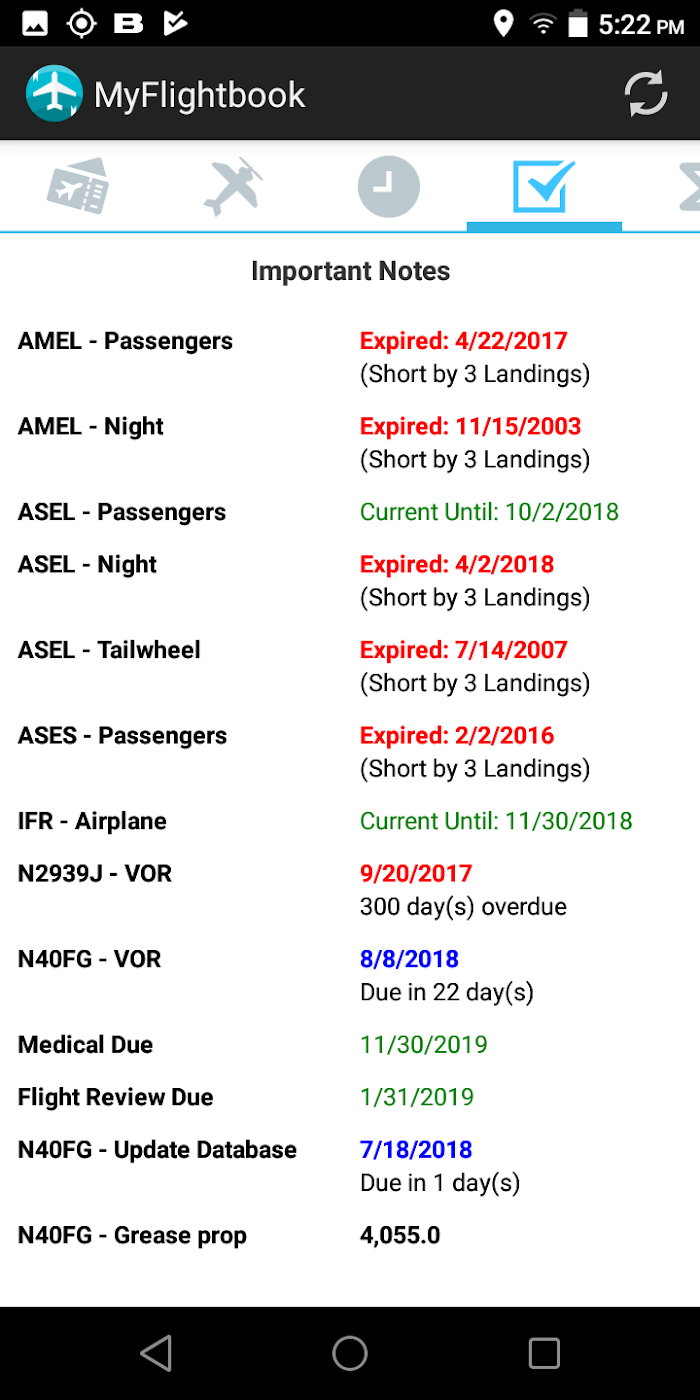700x1400 pixels.
Task: Tap the ASEL - Tailwheel expired row
Action: 350,666
